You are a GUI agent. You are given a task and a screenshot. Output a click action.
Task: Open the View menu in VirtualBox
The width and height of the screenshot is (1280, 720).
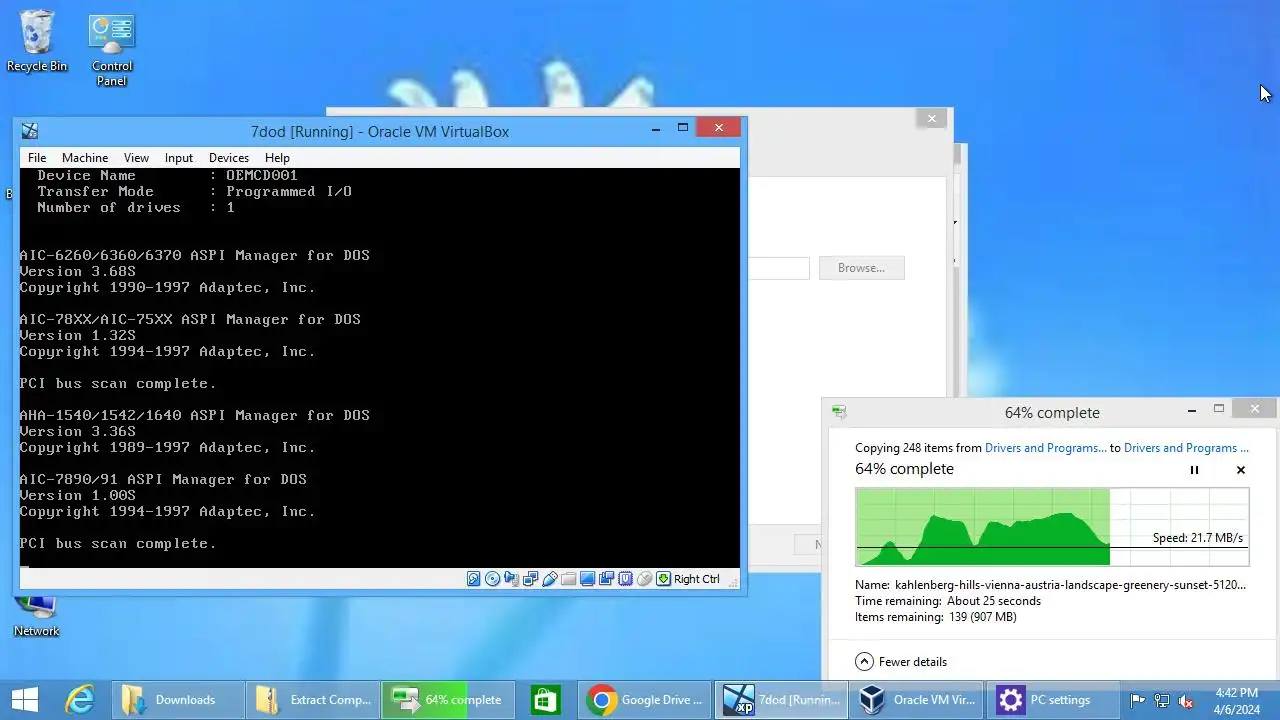pyautogui.click(x=136, y=158)
